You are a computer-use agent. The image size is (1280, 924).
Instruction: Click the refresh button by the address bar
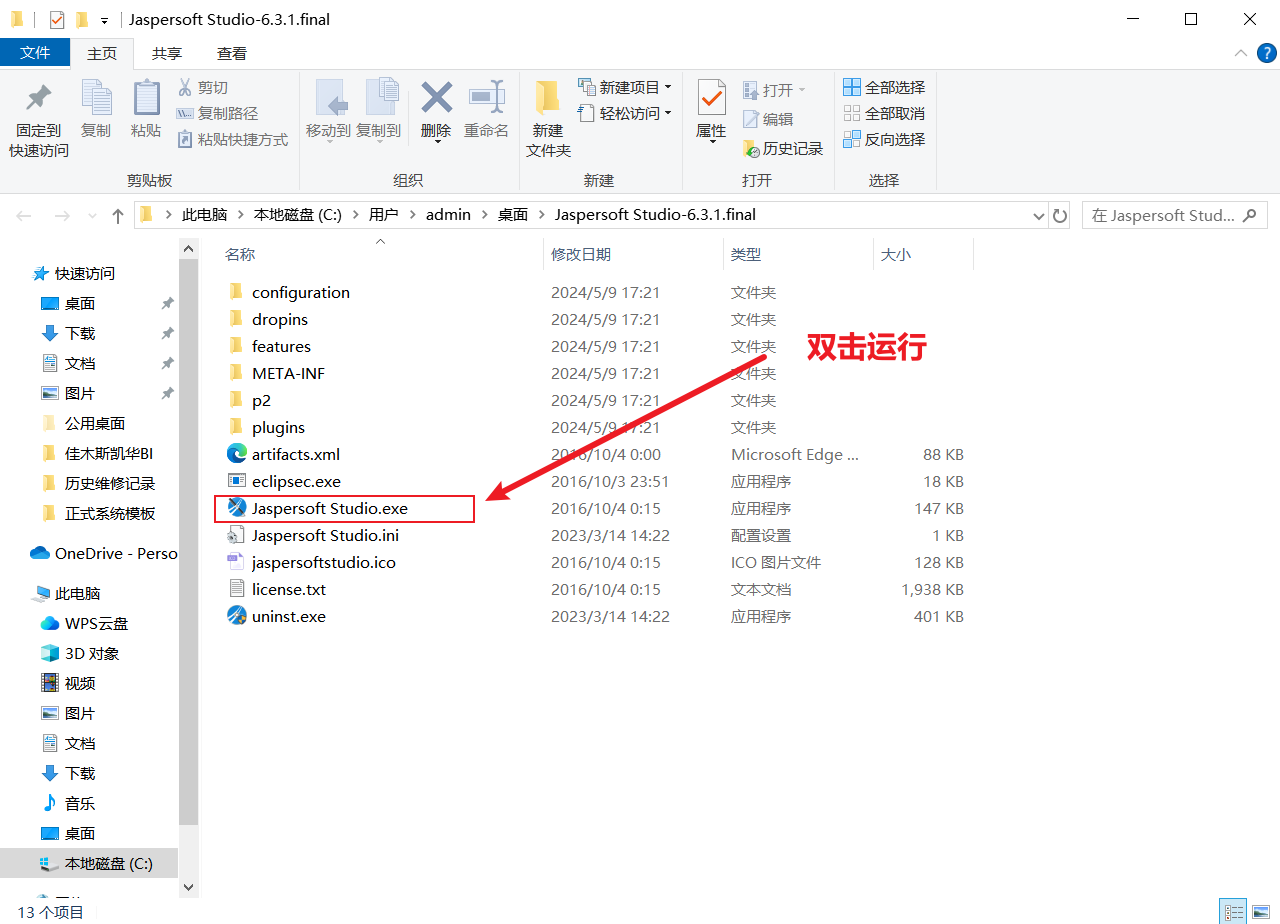pos(1060,215)
